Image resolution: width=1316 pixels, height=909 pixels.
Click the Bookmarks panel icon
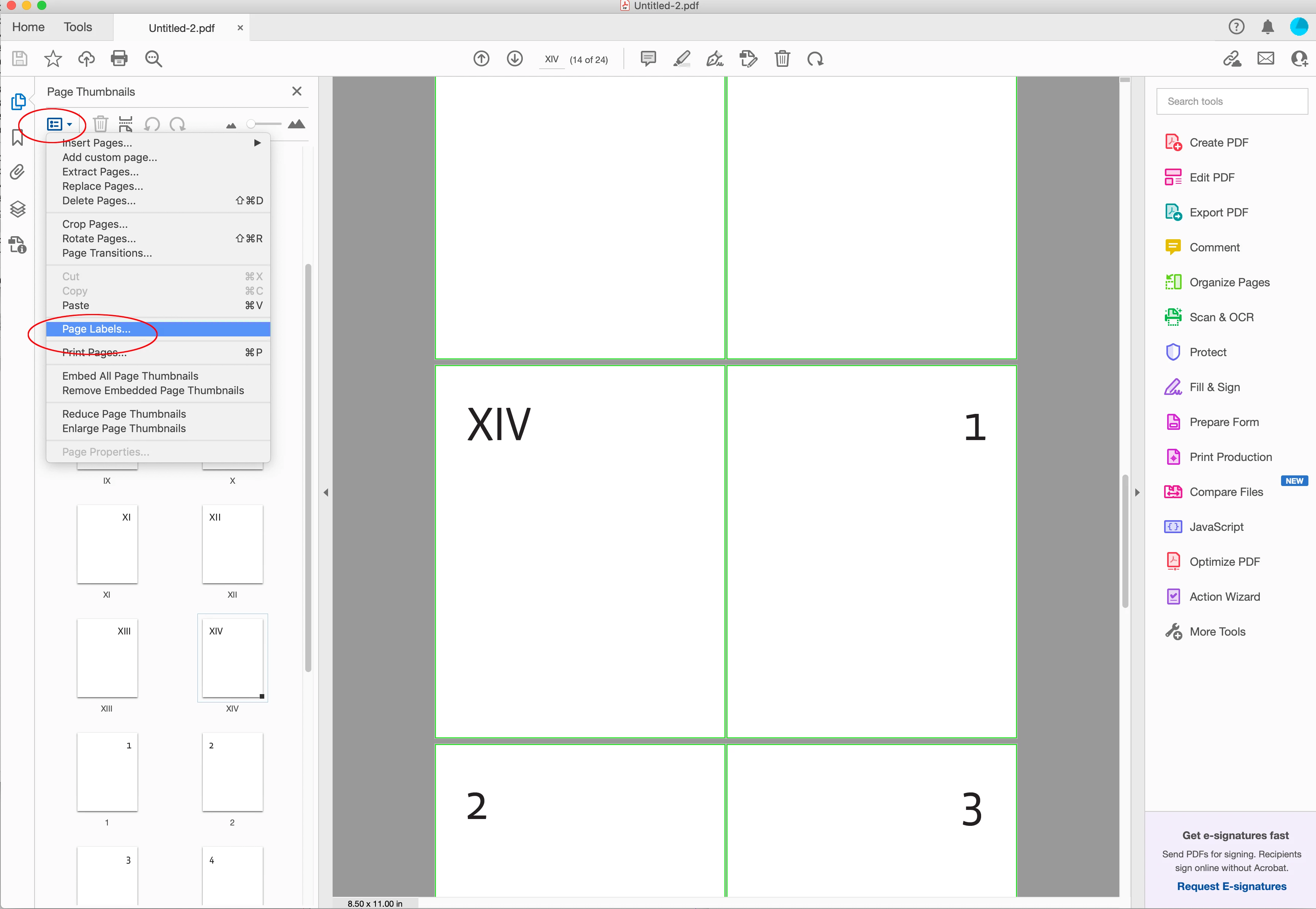point(17,137)
